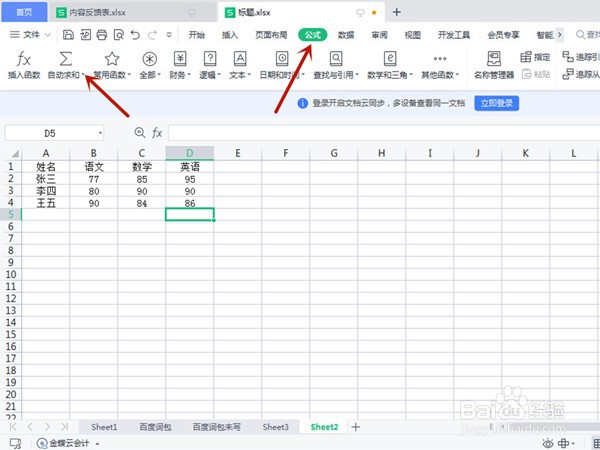This screenshot has width=600, height=450.
Task: Switch to the 视图 ribbon tab
Action: point(412,35)
